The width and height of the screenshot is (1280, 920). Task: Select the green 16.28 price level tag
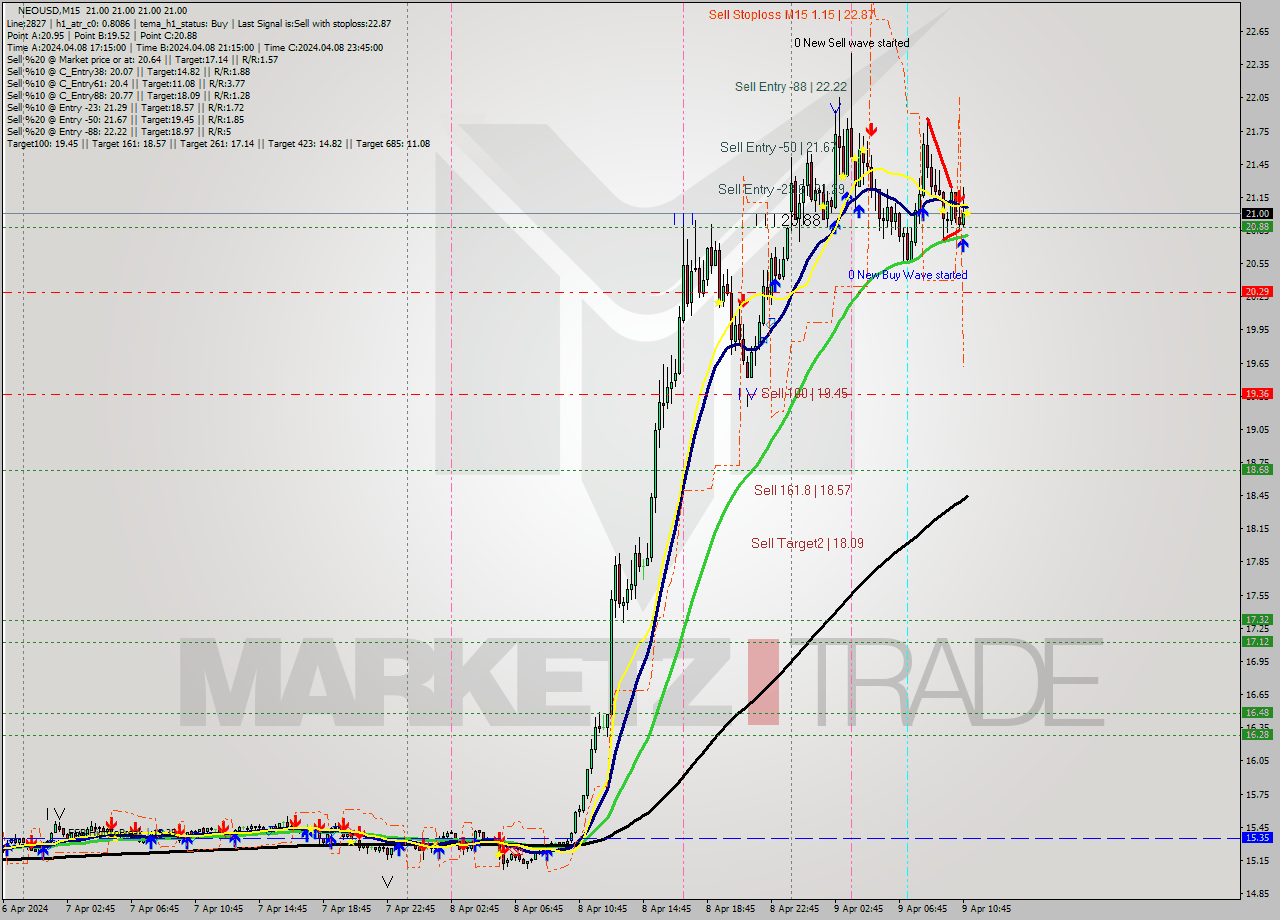point(1257,735)
